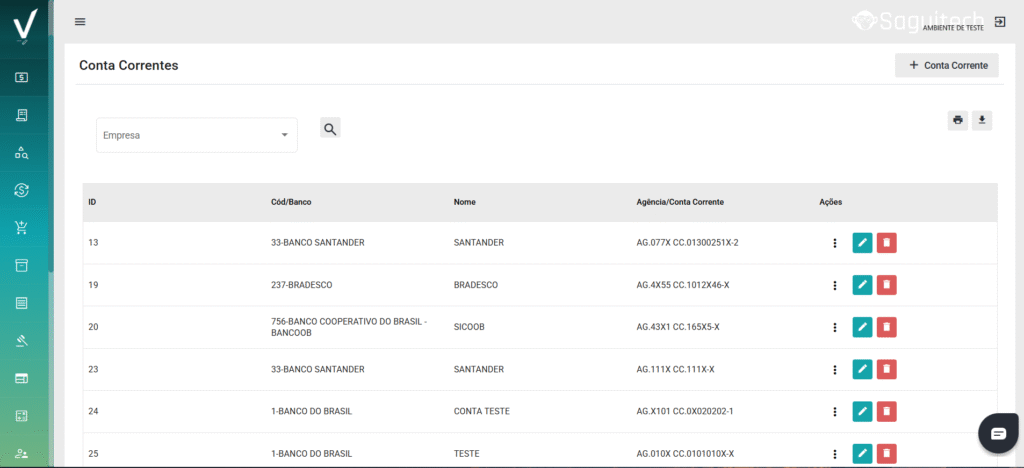Add a new Conta Corrente
This screenshot has height=468, width=1024.
[x=946, y=65]
